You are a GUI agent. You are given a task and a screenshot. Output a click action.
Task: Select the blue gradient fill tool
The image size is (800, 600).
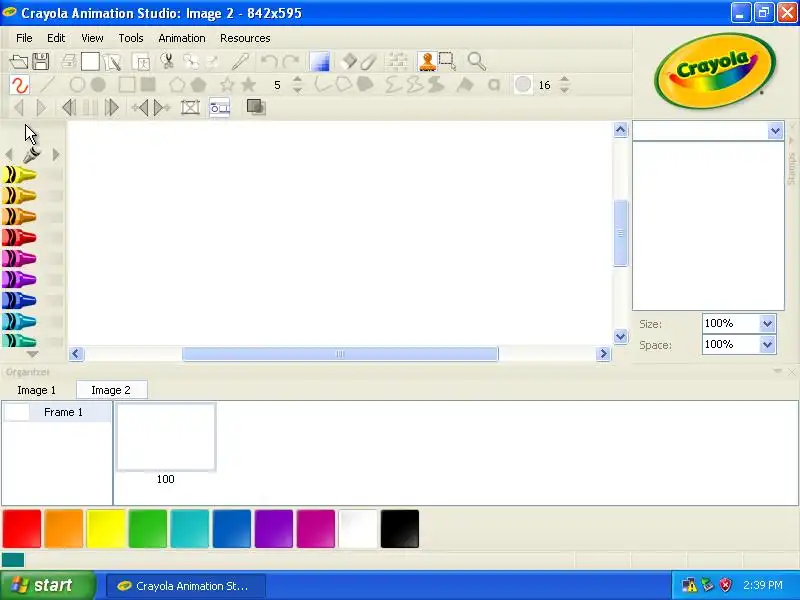tap(320, 62)
